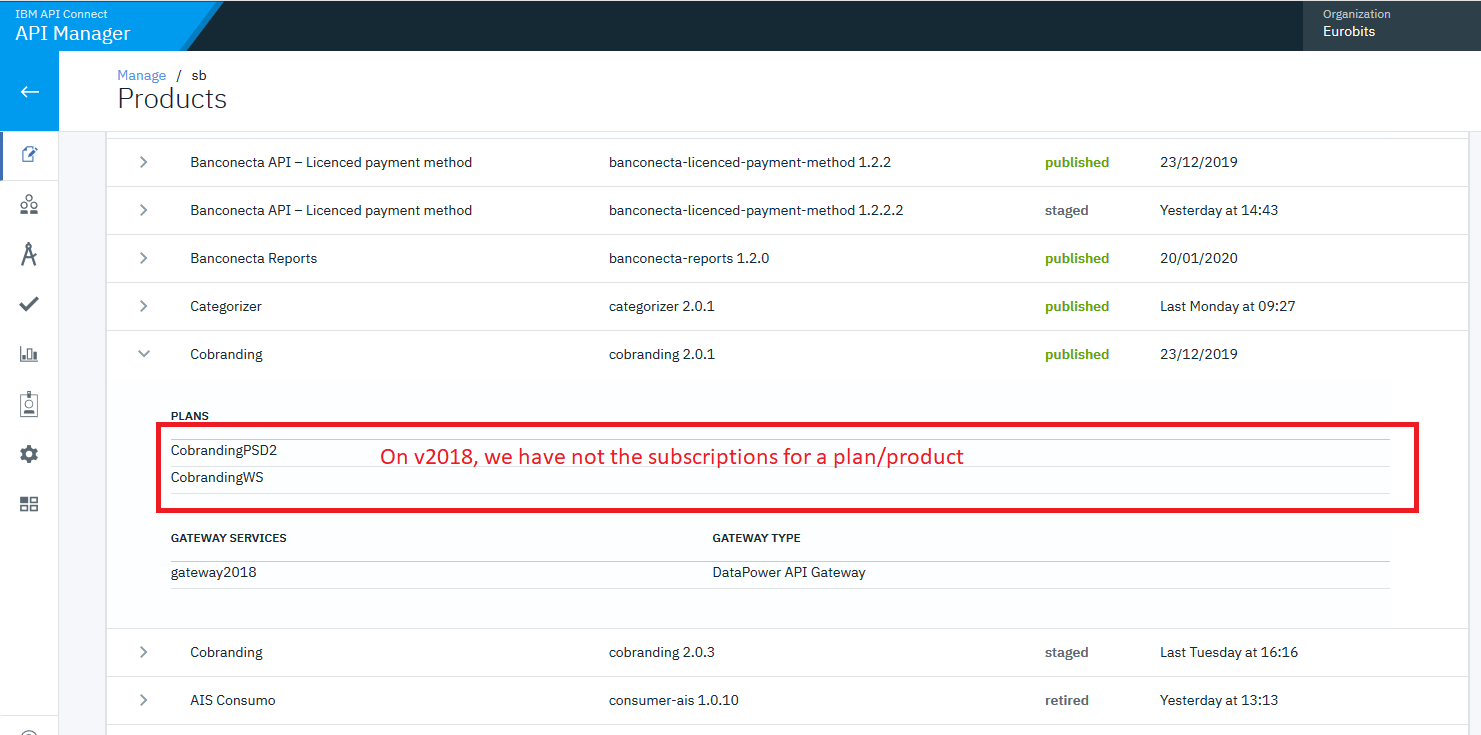Open the checkmark Tasks icon in sidebar
This screenshot has height=735, width=1481.
pos(29,305)
